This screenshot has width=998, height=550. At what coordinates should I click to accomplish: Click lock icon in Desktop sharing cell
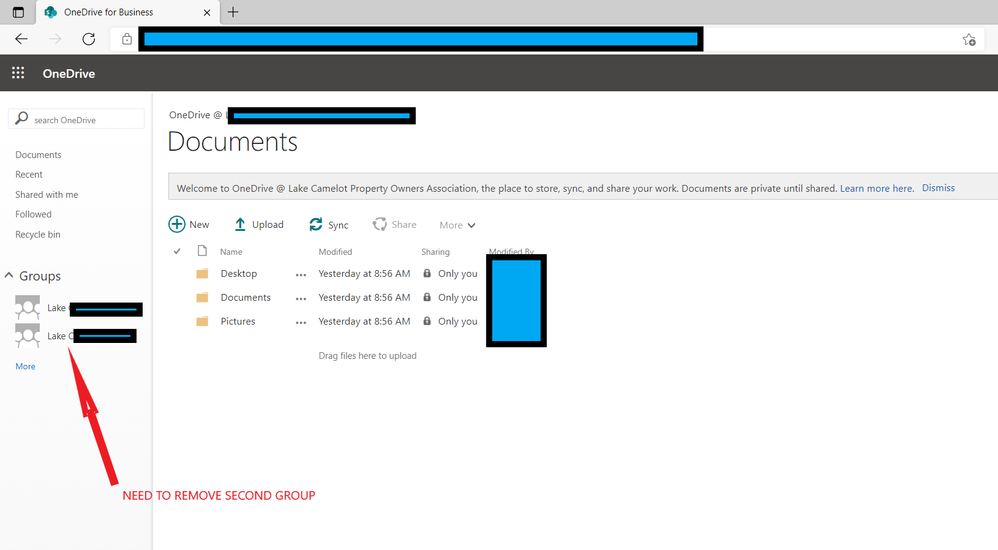(427, 273)
